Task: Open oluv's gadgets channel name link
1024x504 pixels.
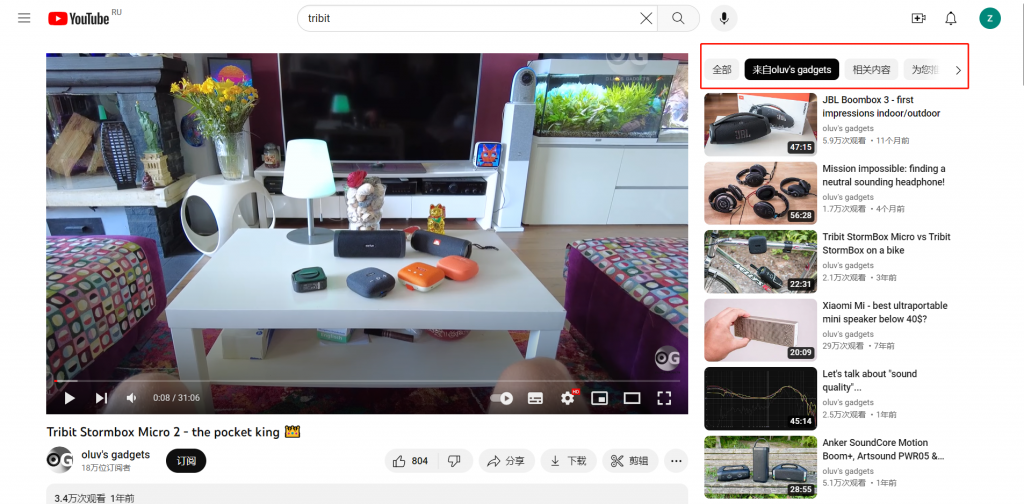Action: click(x=116, y=454)
